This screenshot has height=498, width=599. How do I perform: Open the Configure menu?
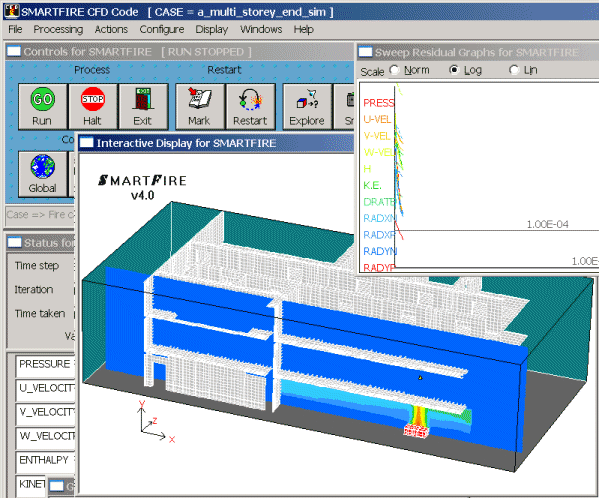click(162, 29)
